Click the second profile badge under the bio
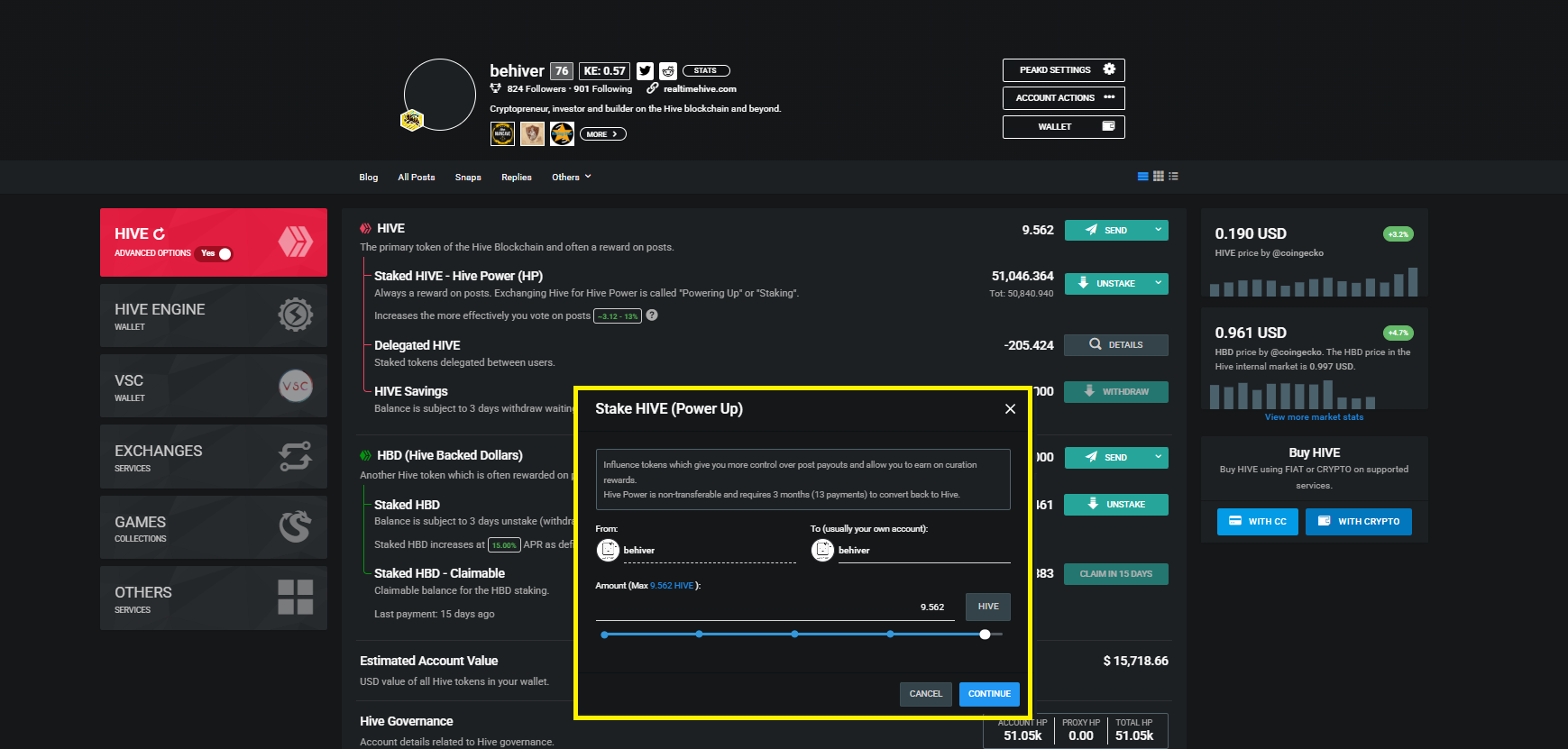Image resolution: width=1568 pixels, height=749 pixels. (x=532, y=134)
